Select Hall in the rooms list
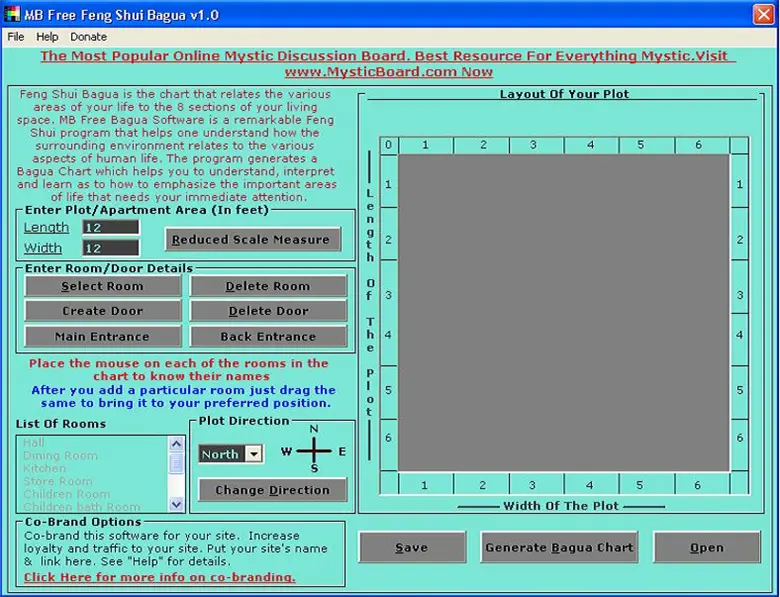Viewport: 780px width, 597px height. [33, 443]
